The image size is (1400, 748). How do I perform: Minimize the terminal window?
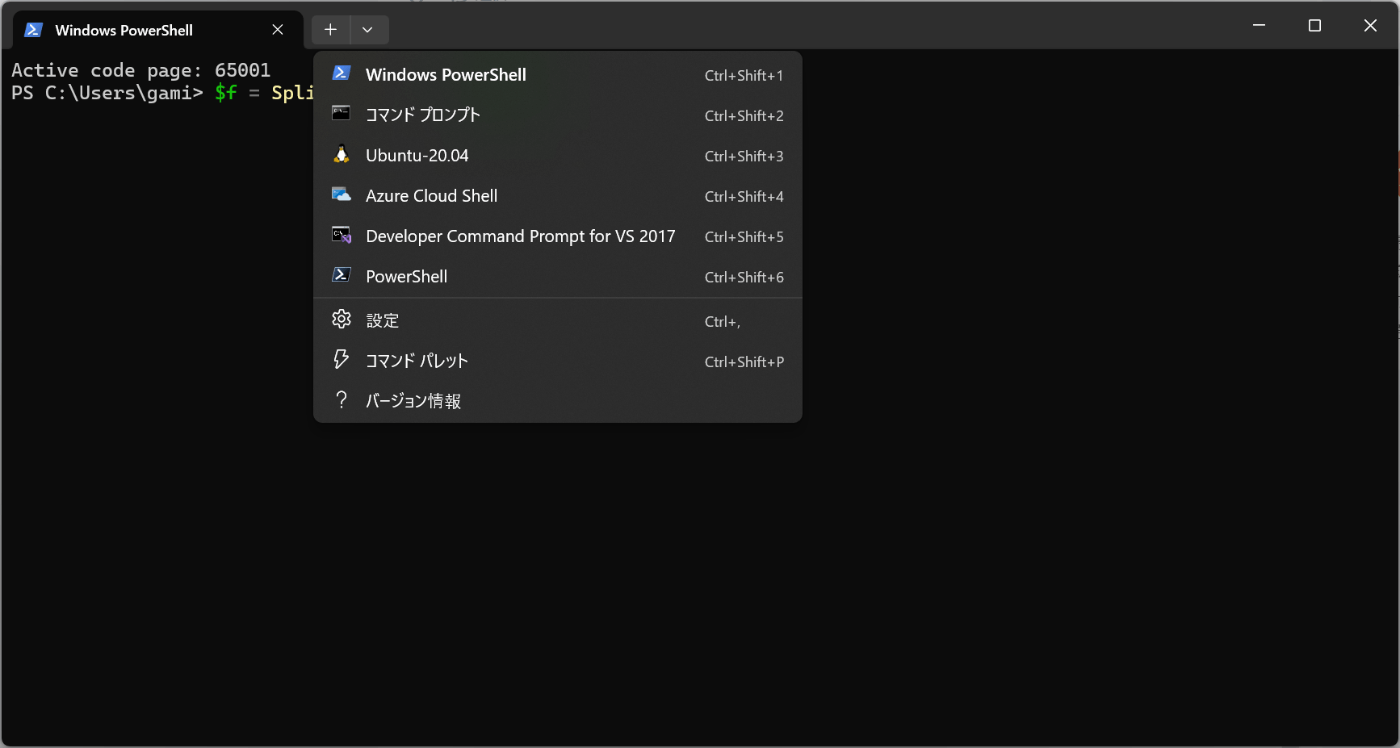coord(1259,26)
